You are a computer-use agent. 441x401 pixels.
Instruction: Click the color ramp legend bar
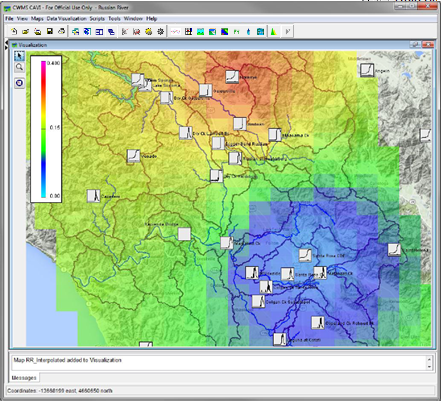click(x=43, y=129)
